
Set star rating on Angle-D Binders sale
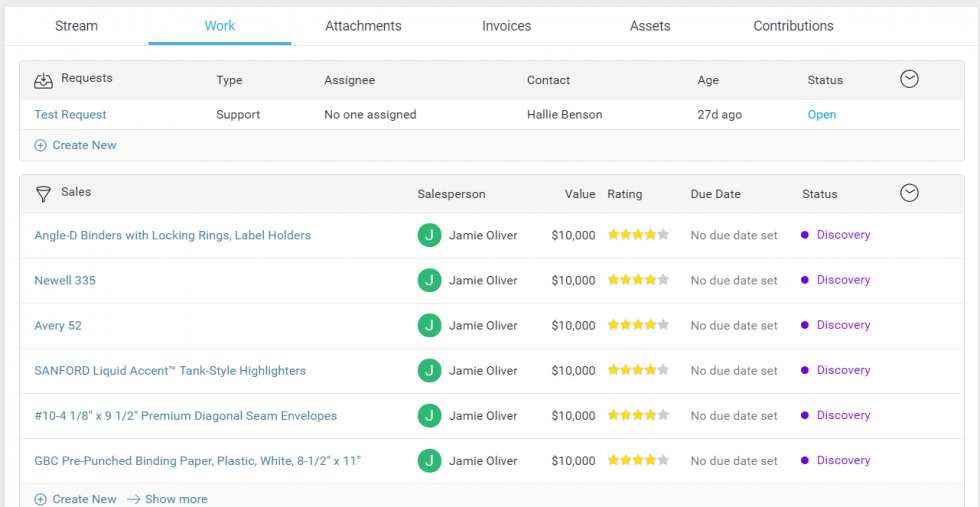coord(638,235)
